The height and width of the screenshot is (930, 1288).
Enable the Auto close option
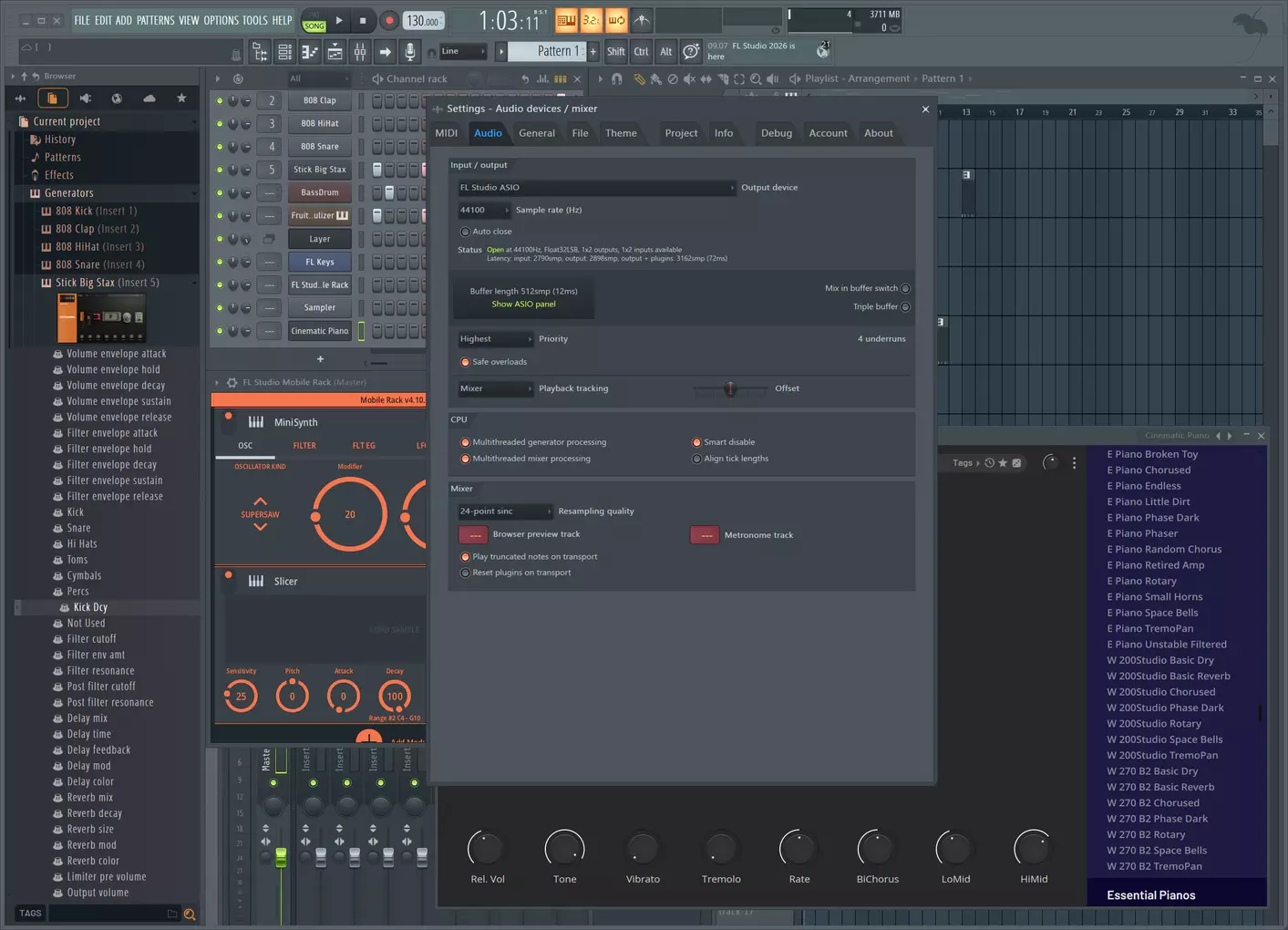pyautogui.click(x=465, y=232)
